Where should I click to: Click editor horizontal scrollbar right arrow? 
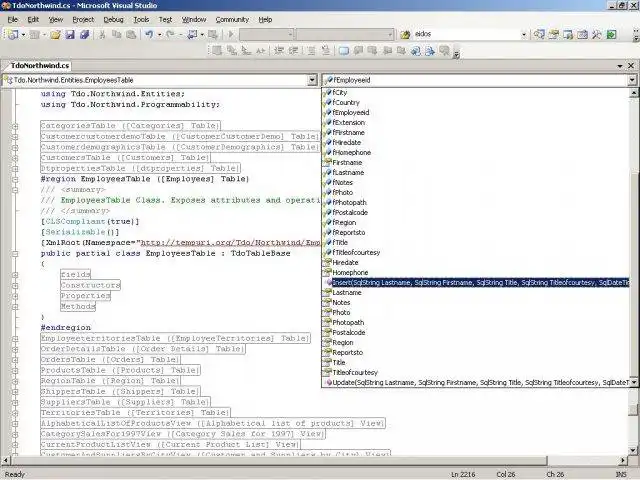coord(623,460)
